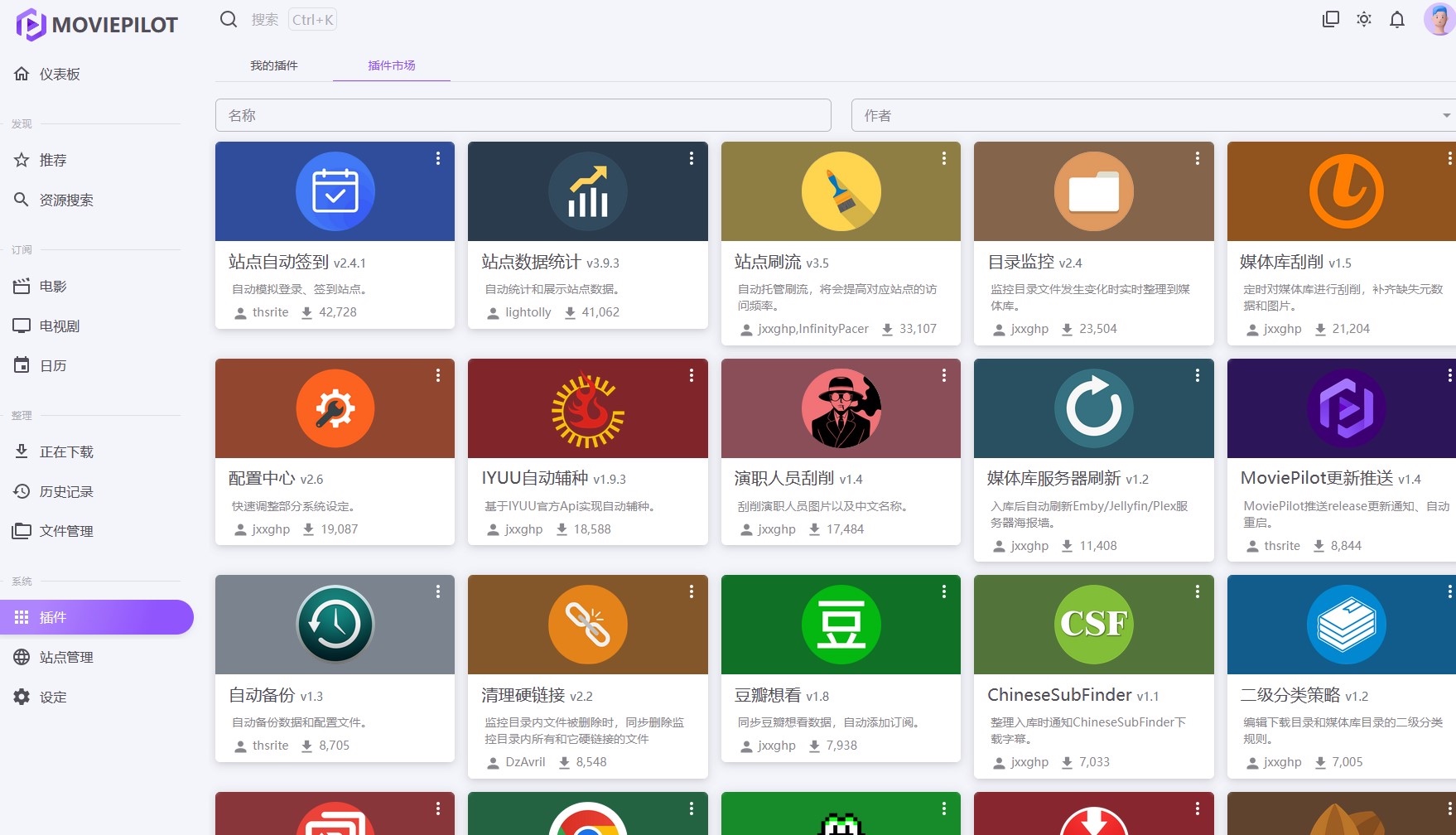Viewport: 1456px width, 835px height.
Task: Select the 插件市场 tab
Action: coord(391,65)
